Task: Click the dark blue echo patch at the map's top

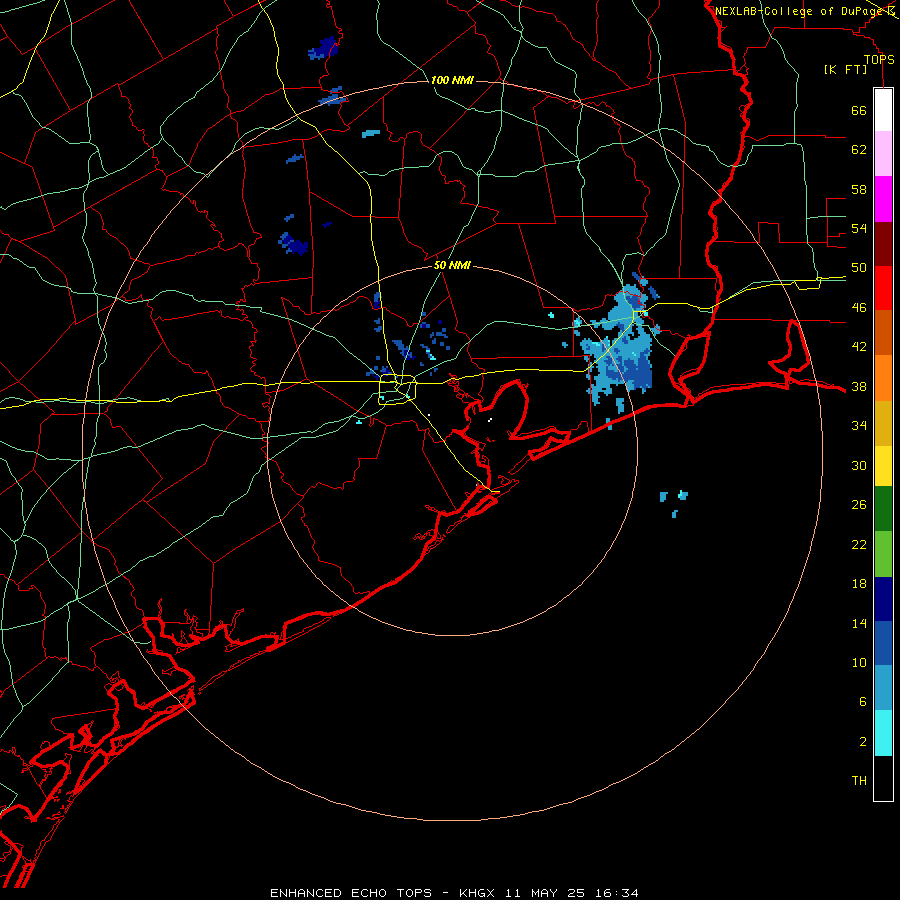Action: click(x=324, y=49)
